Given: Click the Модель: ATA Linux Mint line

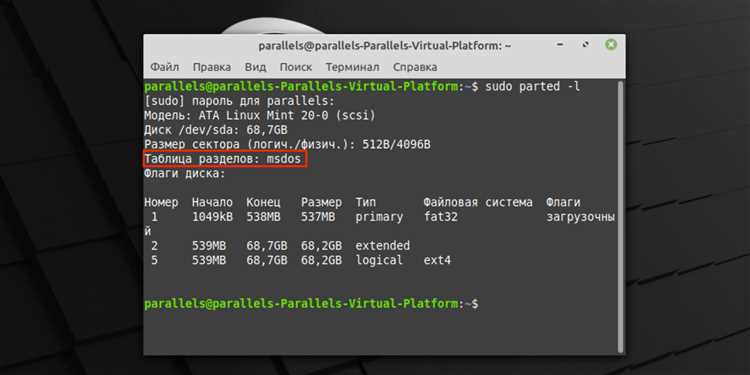Looking at the screenshot, I should pos(260,116).
